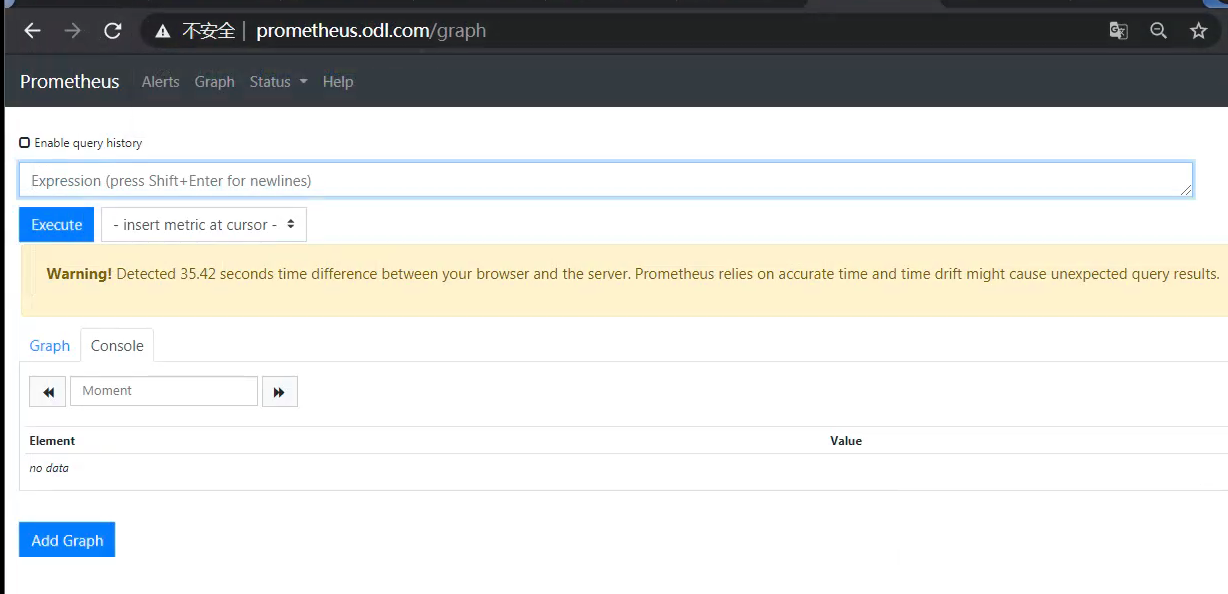Click the Moment time input
Viewport: 1228px width, 594px height.
point(164,391)
